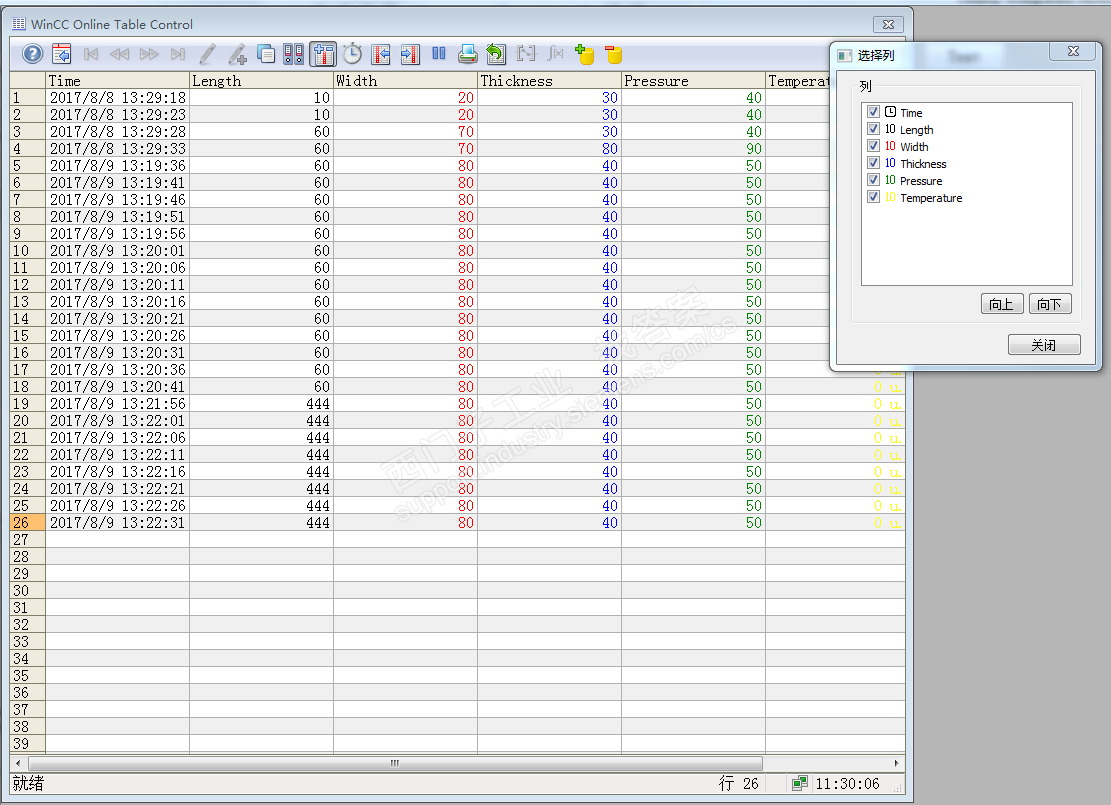Uncheck the Length column checkbox
Viewport: 1111px width, 805px height.
pos(874,129)
